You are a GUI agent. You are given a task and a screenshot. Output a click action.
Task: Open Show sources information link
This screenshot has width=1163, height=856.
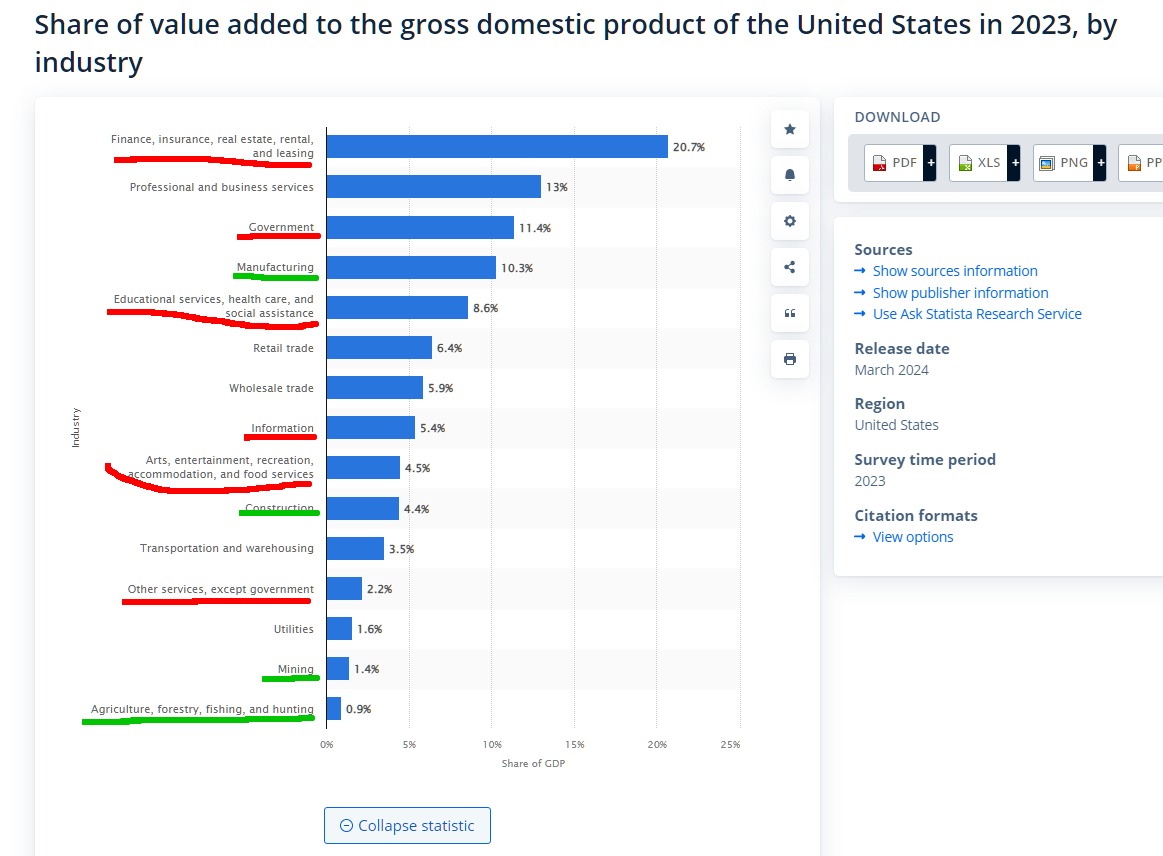[x=955, y=271]
